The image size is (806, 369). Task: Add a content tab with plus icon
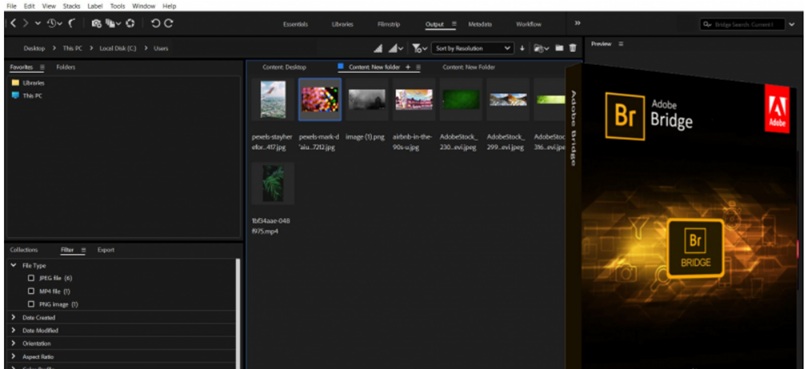408,67
